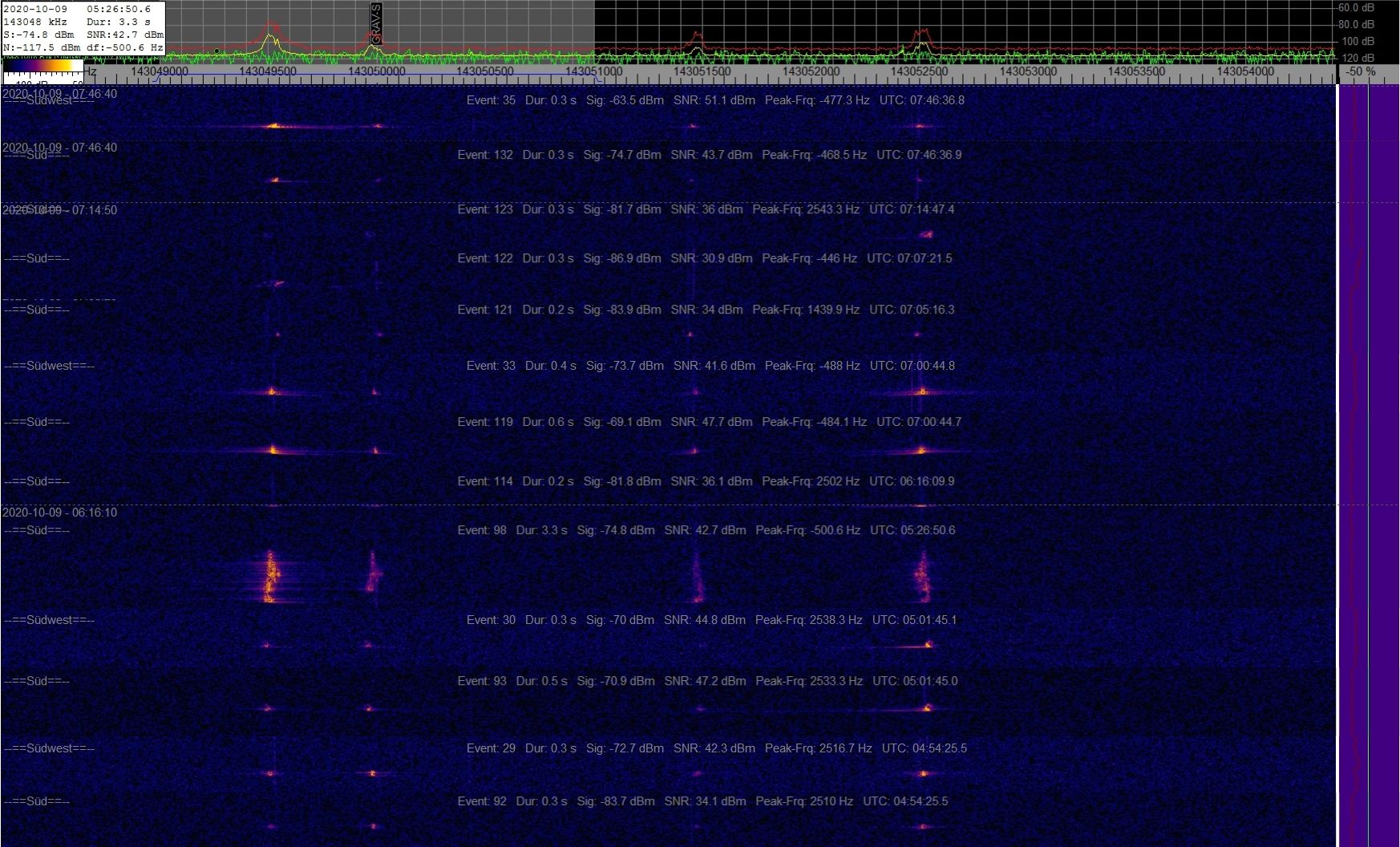Click 143052500 on the frequency scale

919,71
